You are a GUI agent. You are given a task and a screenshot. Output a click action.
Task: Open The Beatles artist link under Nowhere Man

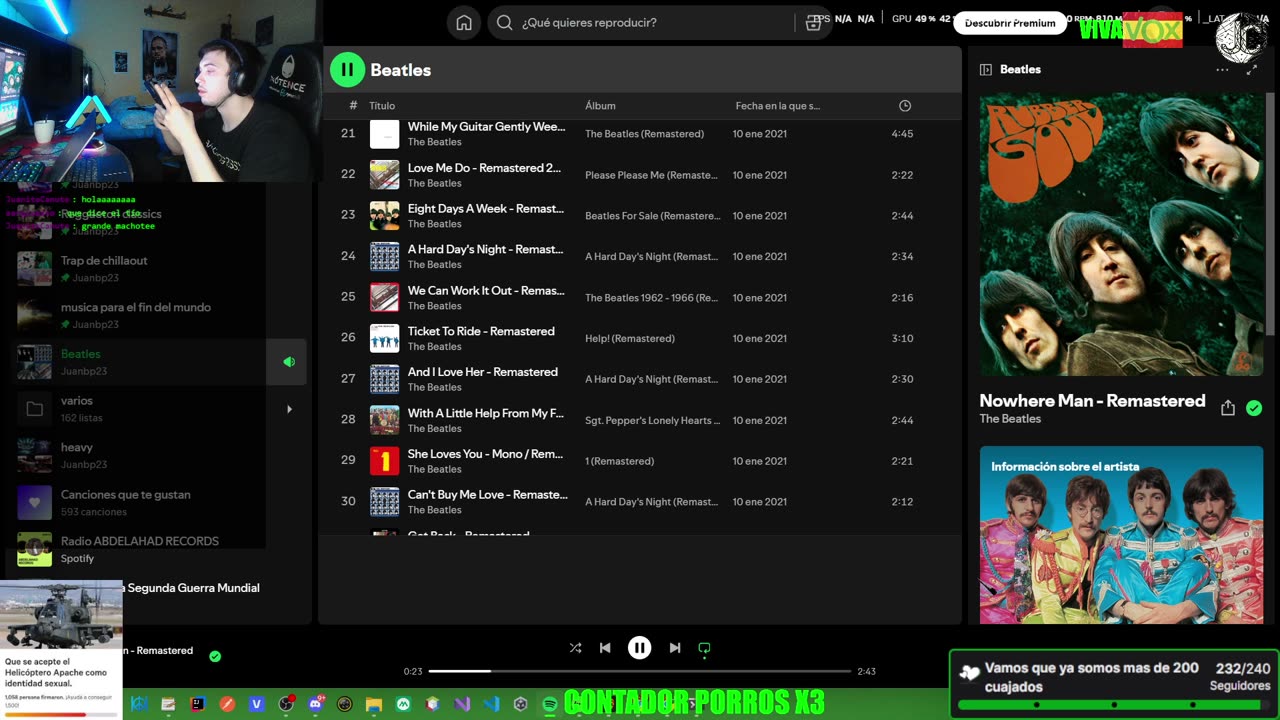tap(1010, 419)
